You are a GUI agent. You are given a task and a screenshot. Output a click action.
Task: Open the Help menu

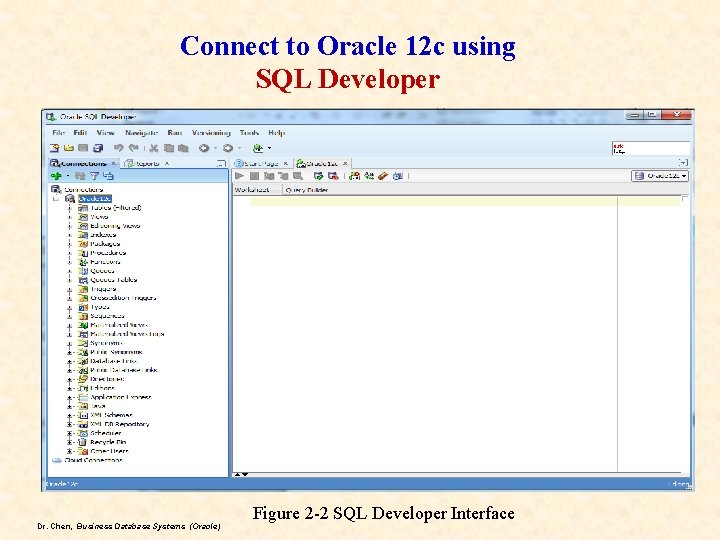(x=277, y=133)
